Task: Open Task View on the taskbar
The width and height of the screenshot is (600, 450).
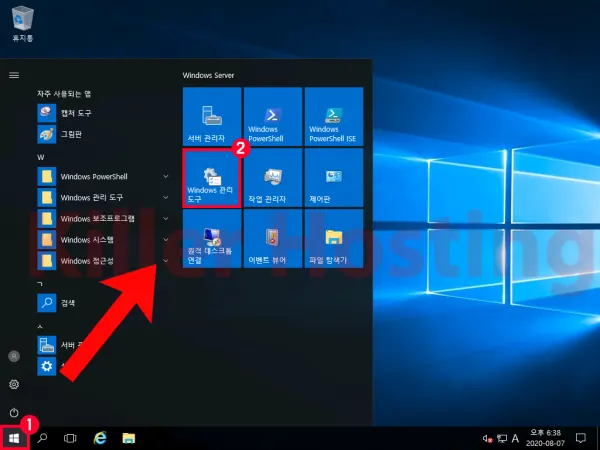Action: pos(70,438)
